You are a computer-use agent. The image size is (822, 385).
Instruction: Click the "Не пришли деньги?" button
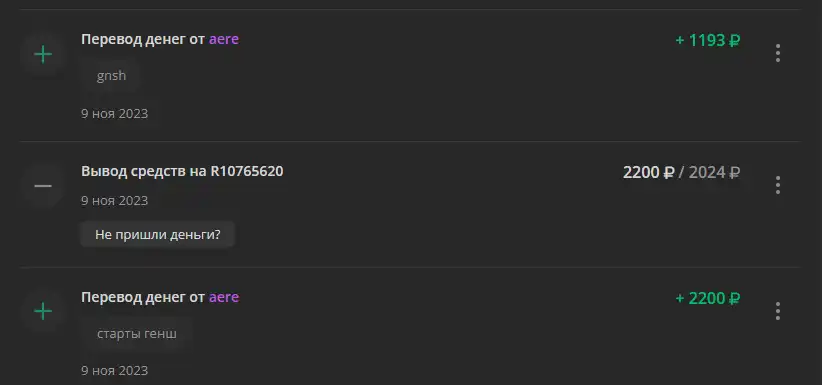pos(157,234)
